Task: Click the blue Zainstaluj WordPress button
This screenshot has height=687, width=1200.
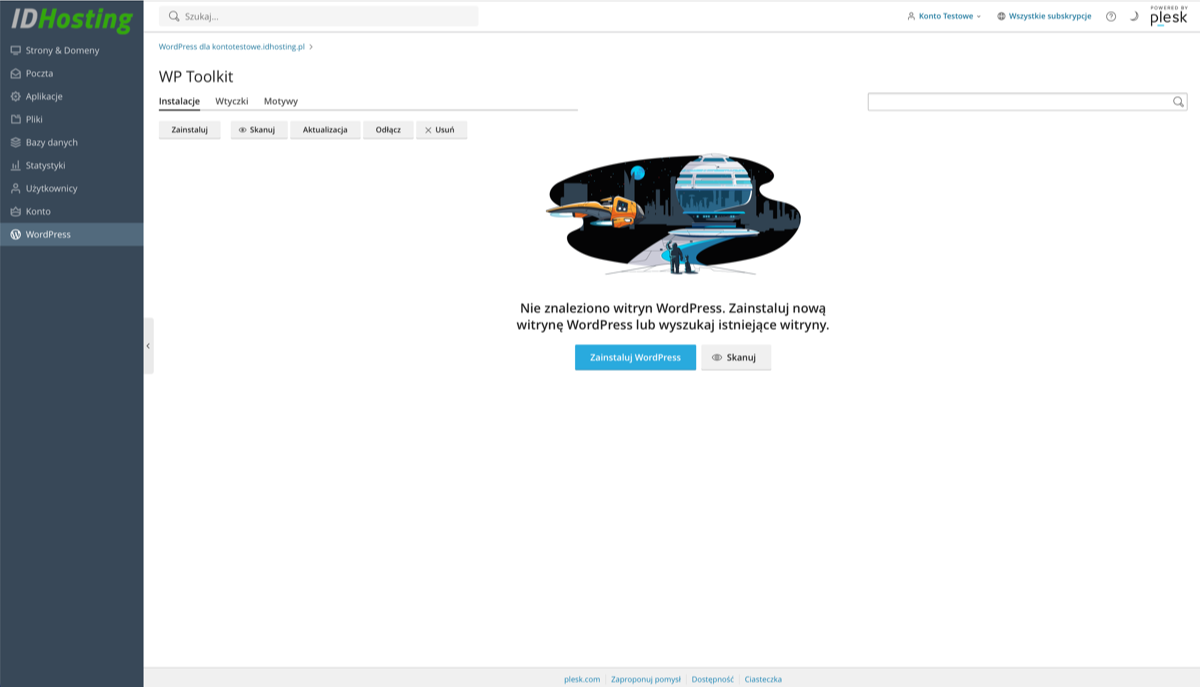Action: point(635,357)
